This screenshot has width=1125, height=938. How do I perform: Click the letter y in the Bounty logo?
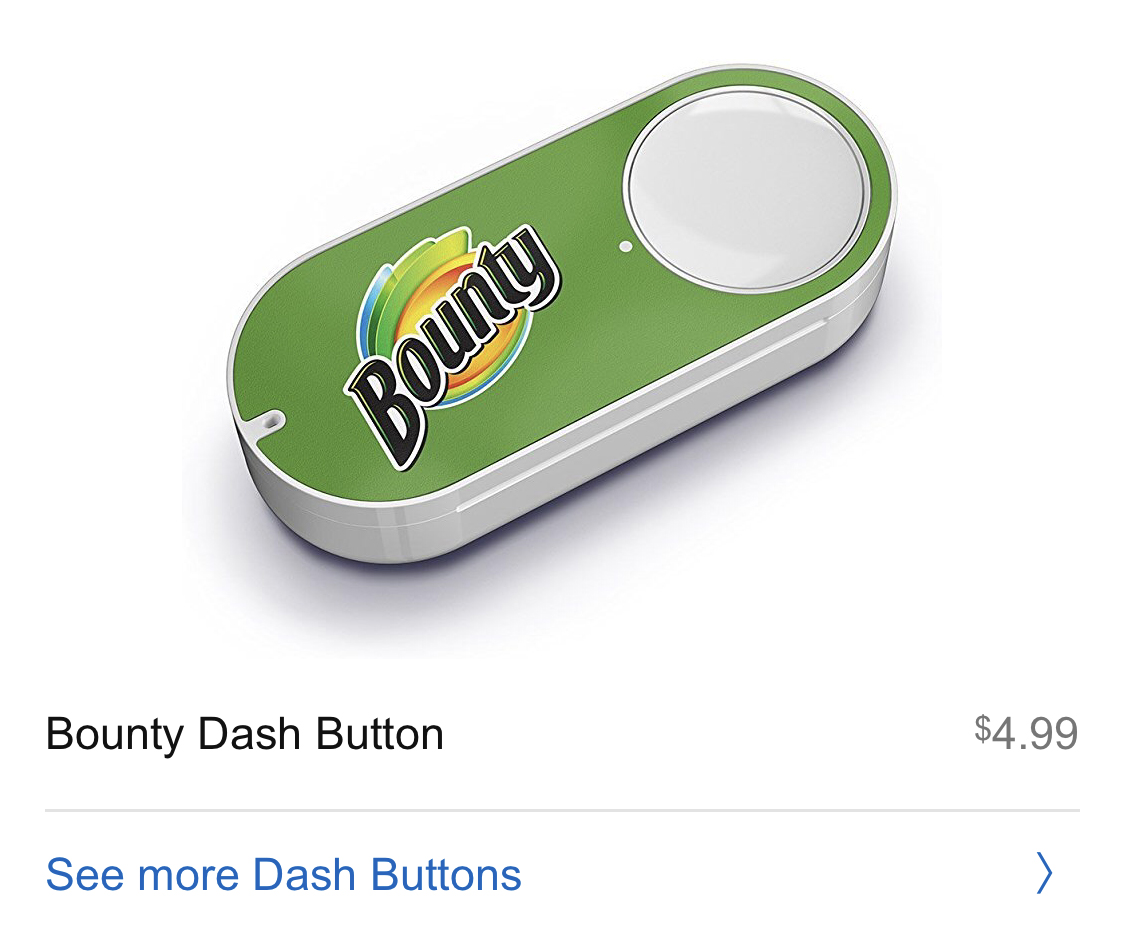531,266
